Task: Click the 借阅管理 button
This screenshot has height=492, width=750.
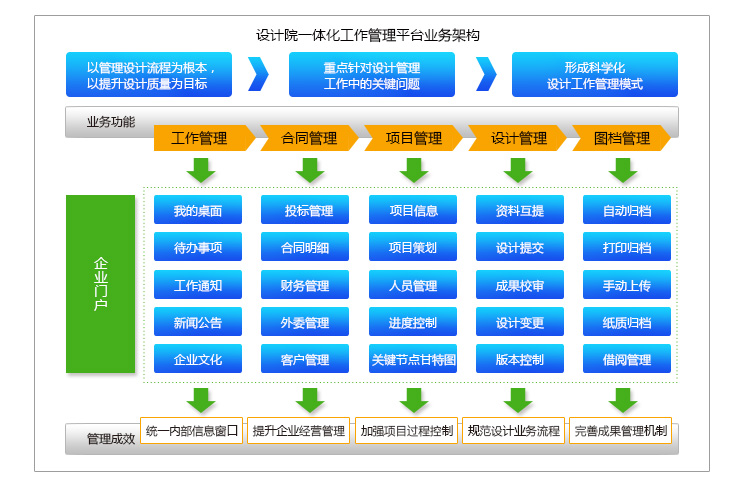Action: (627, 359)
